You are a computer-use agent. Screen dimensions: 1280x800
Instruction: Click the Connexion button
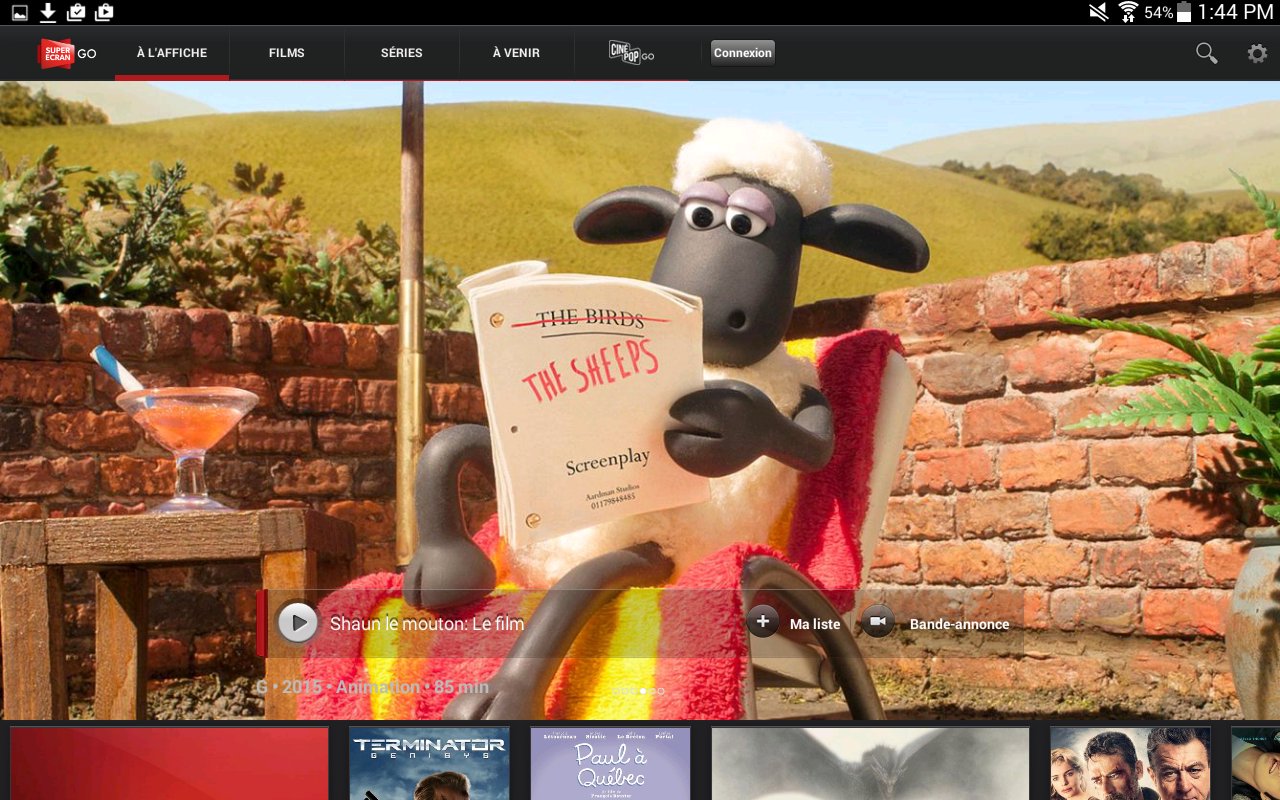[x=743, y=53]
